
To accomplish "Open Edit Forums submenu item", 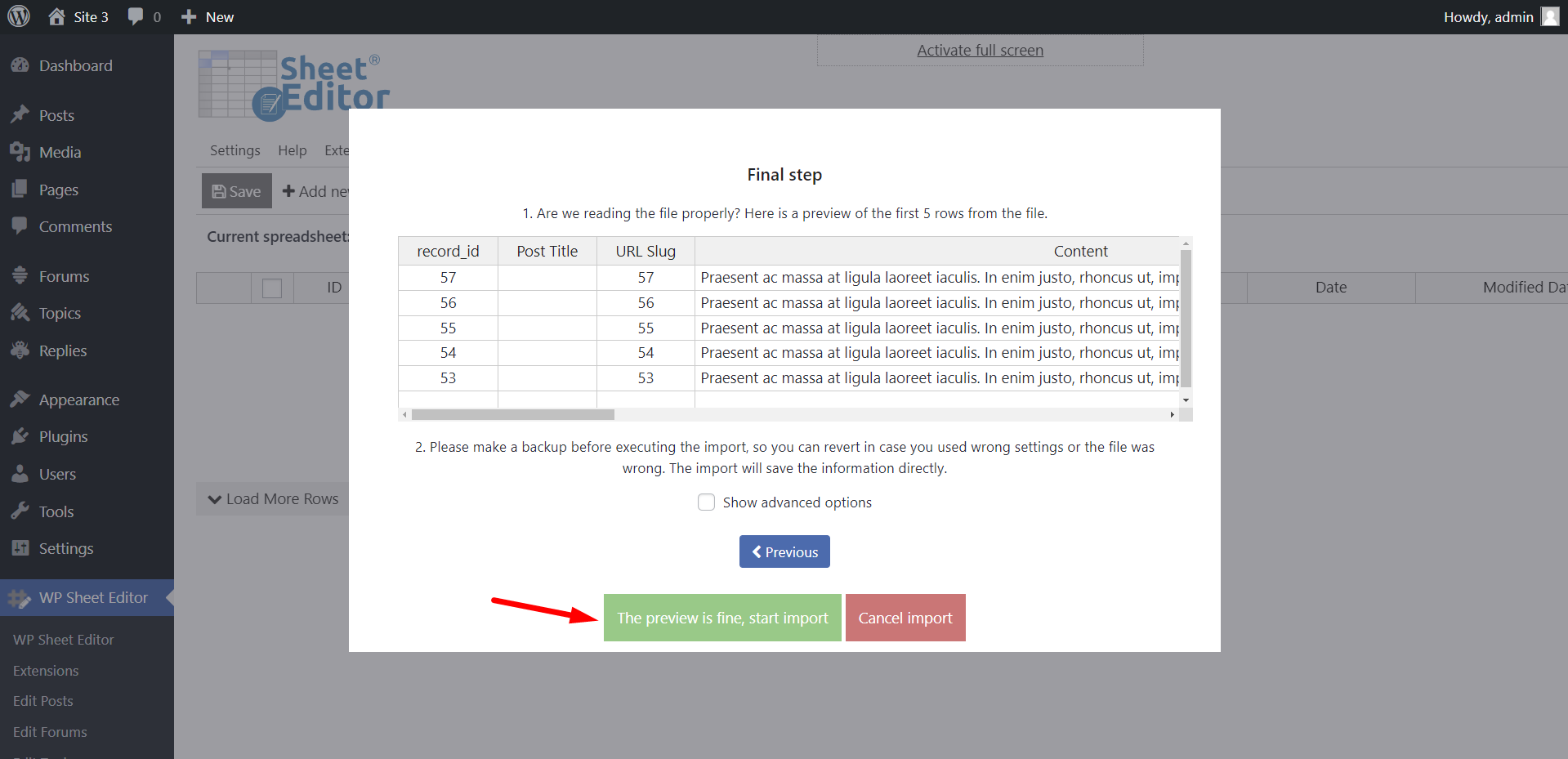I will click(x=50, y=732).
